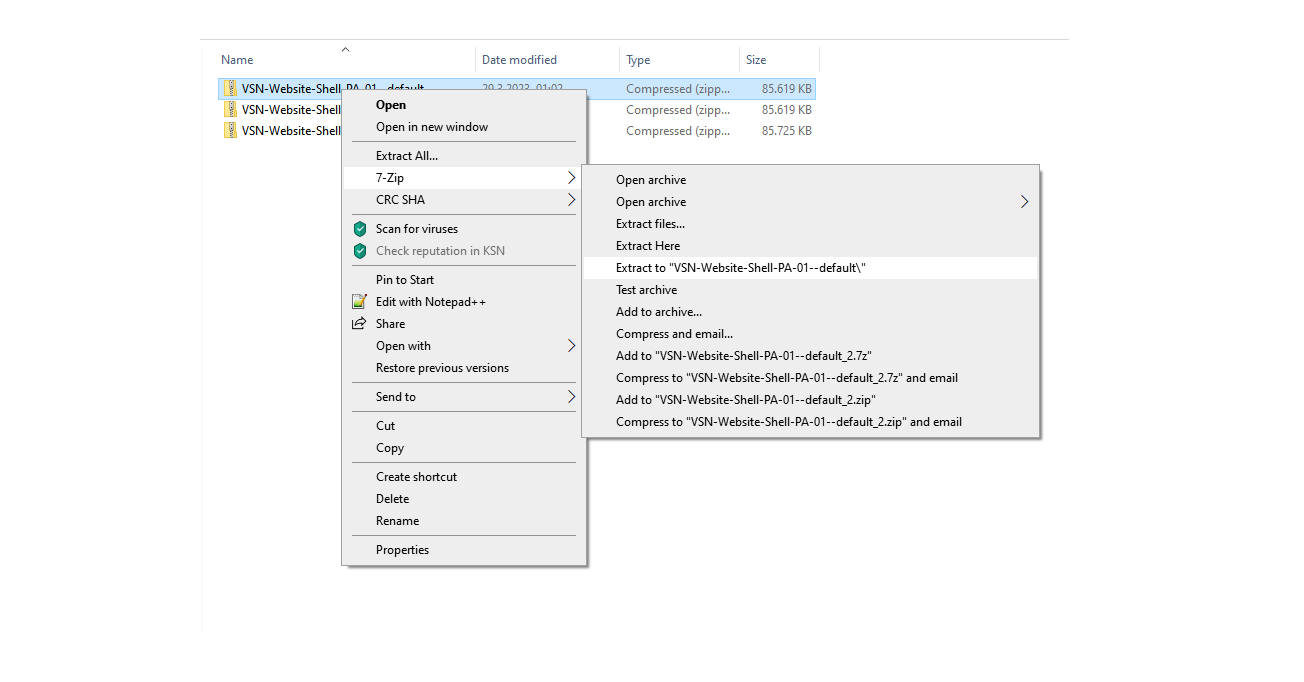Click the Share icon in the context menu
Image resolution: width=1304 pixels, height=682 pixels.
360,324
